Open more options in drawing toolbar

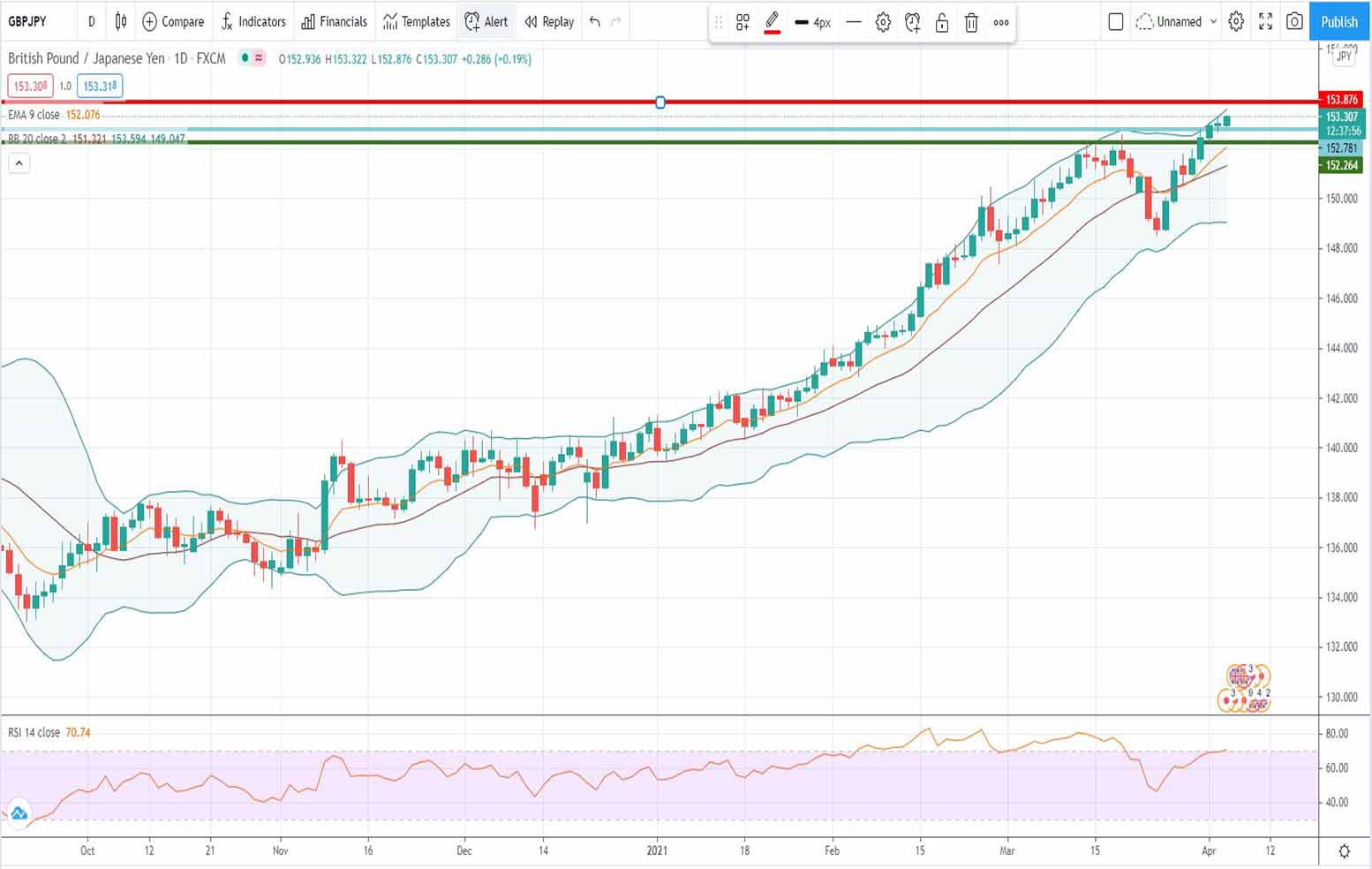point(1001,23)
